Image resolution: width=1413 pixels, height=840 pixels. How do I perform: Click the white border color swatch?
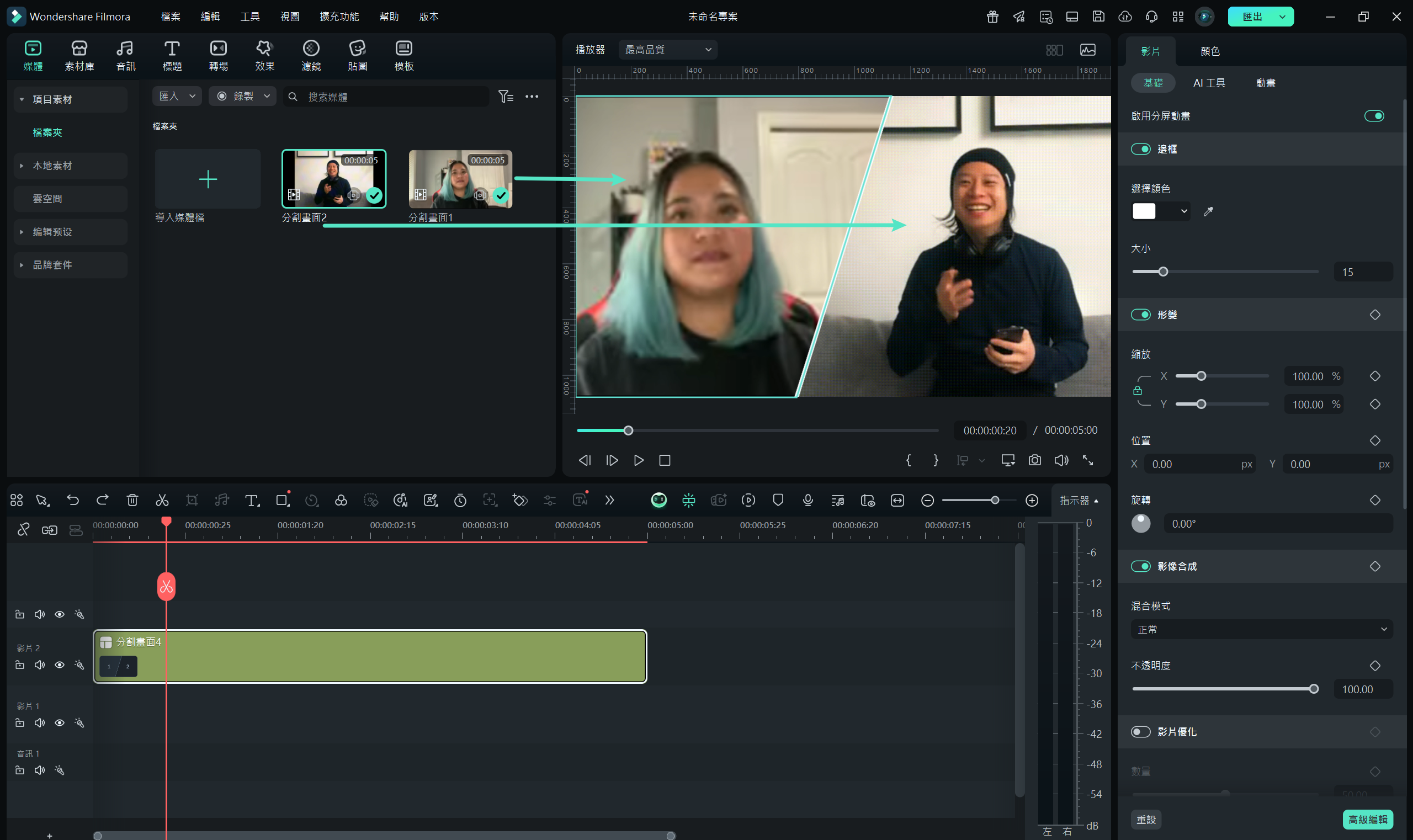click(x=1144, y=211)
